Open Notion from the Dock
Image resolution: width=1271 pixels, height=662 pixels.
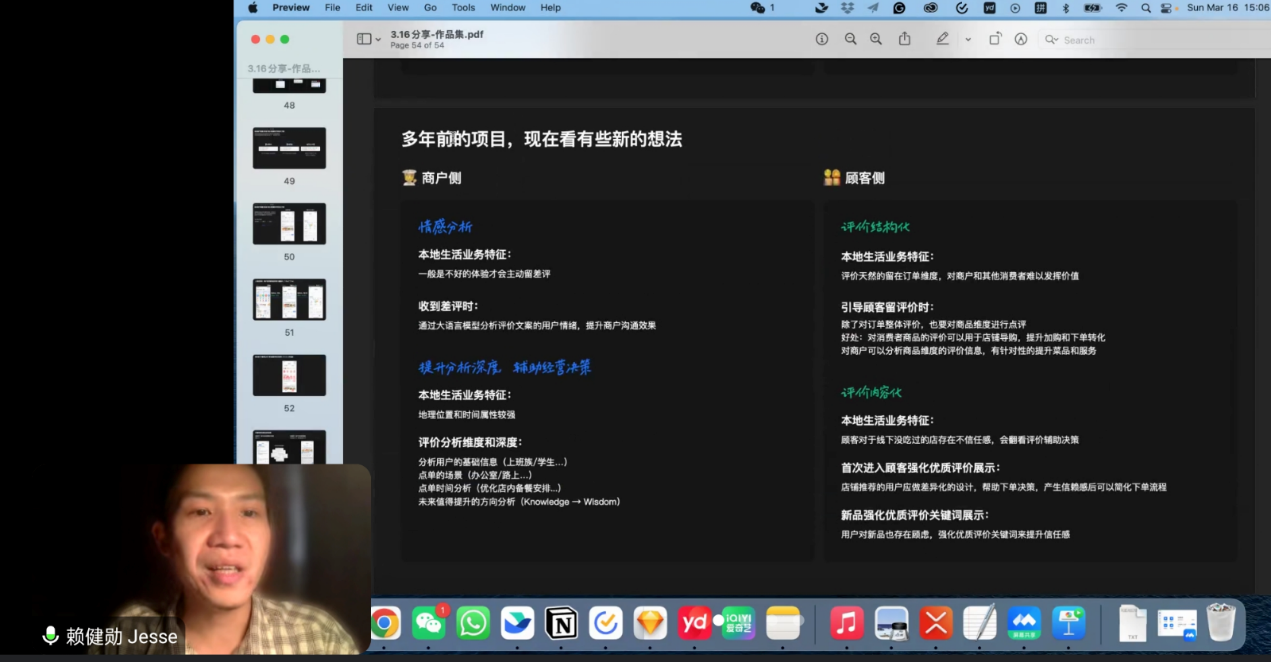pos(561,623)
